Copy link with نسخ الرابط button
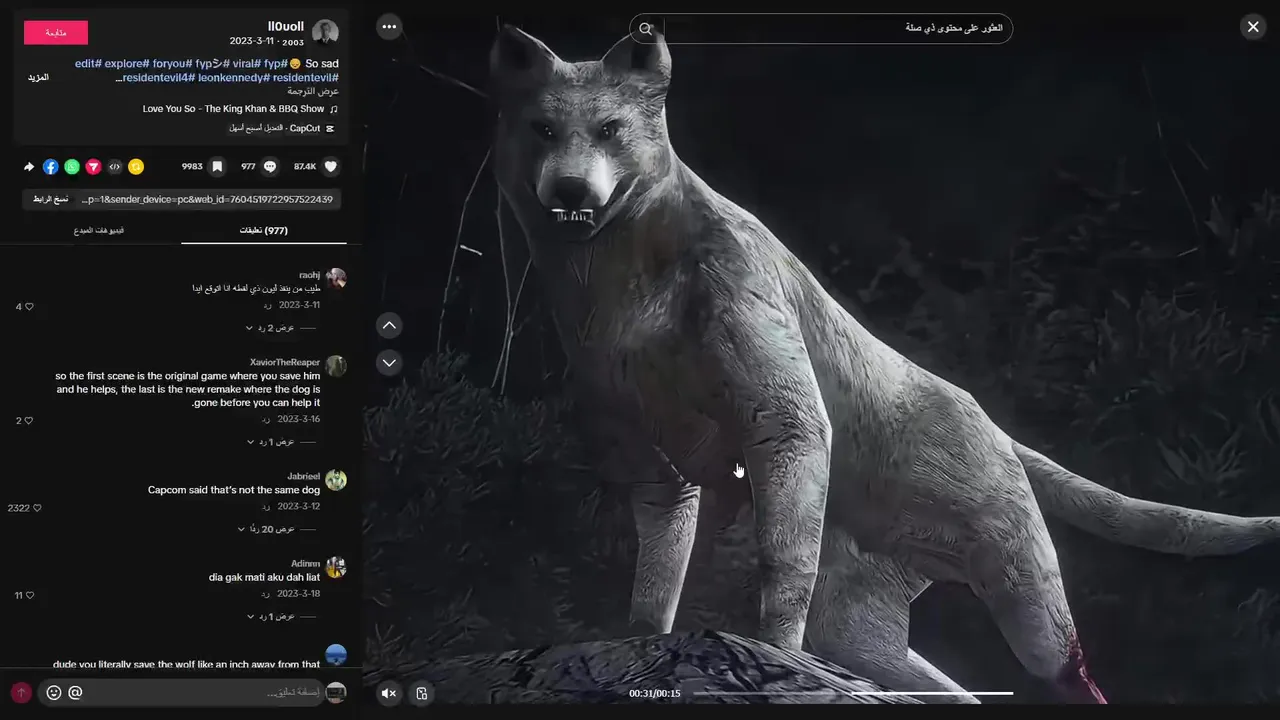The height and width of the screenshot is (720, 1280). click(x=50, y=199)
